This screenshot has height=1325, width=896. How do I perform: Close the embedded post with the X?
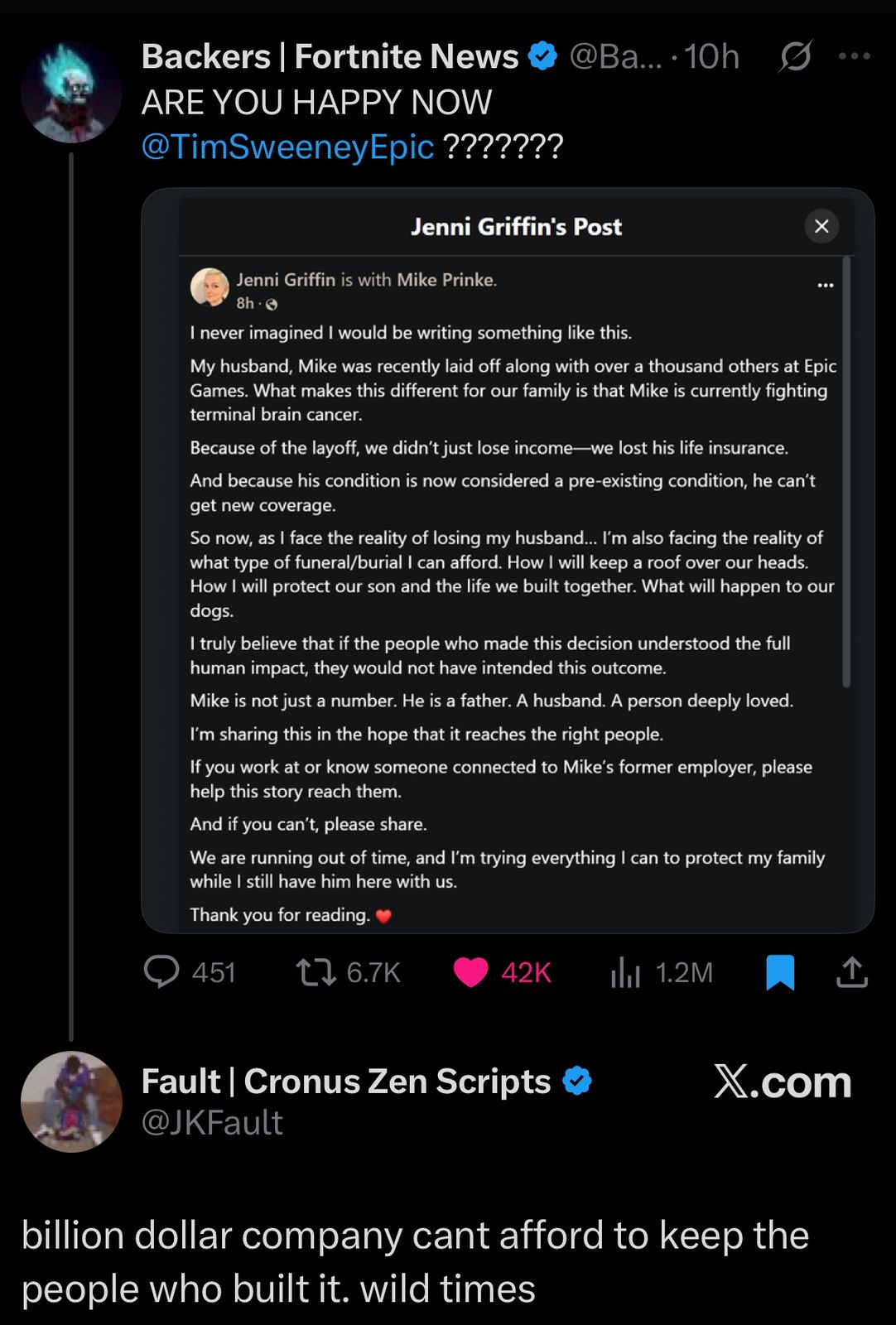pos(821,225)
